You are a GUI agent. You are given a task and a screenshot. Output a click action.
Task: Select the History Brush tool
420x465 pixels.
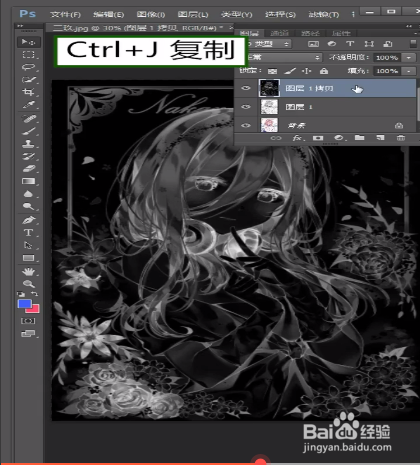[28, 156]
